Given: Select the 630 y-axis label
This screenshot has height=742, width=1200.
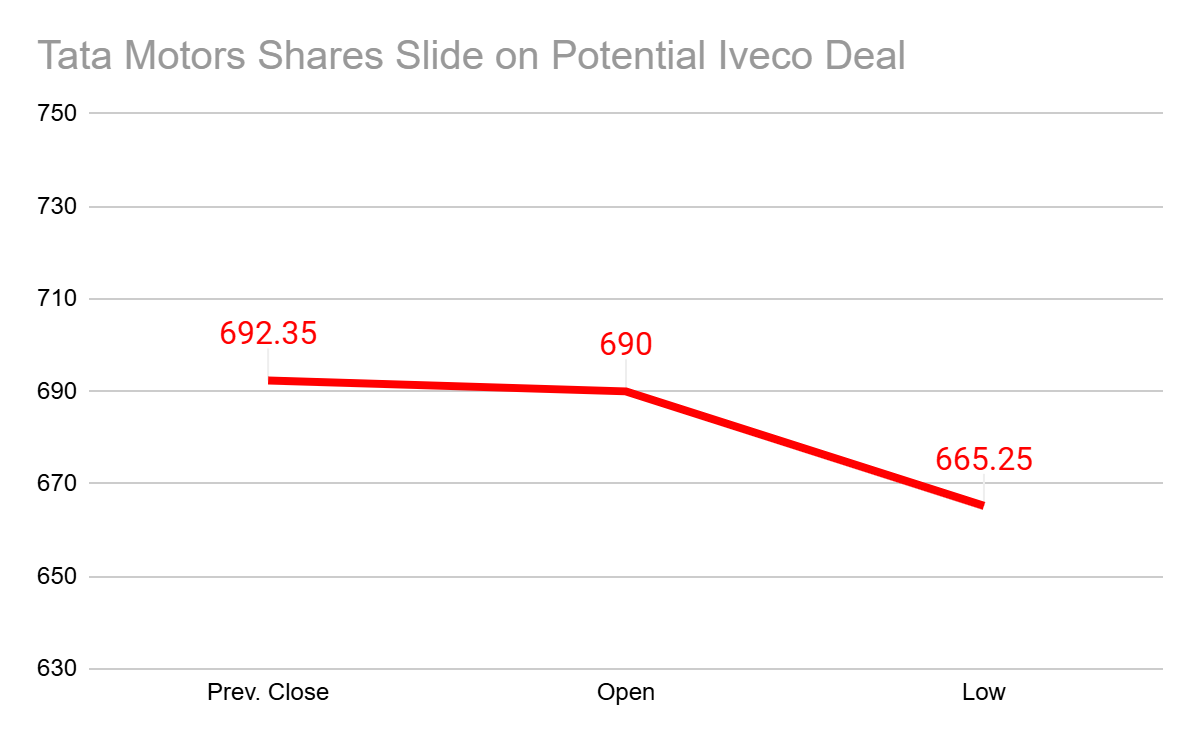Looking at the screenshot, I should [57, 669].
